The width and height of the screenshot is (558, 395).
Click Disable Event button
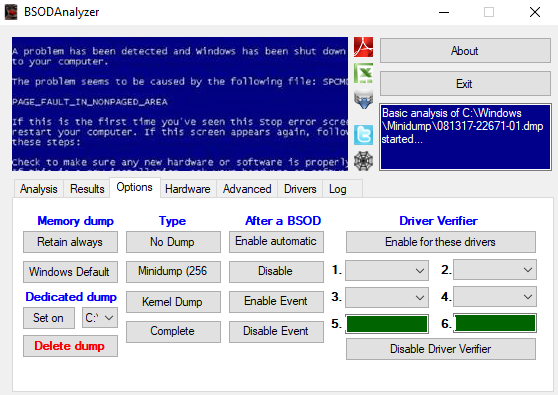pos(276,332)
